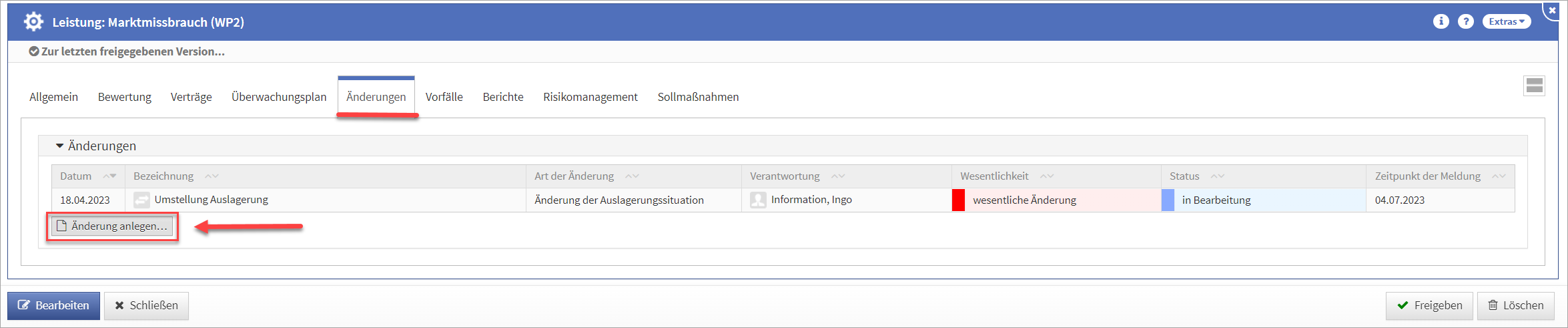This screenshot has width=1568, height=328.
Task: Switch to the Allgemein tab
Action: [x=53, y=97]
